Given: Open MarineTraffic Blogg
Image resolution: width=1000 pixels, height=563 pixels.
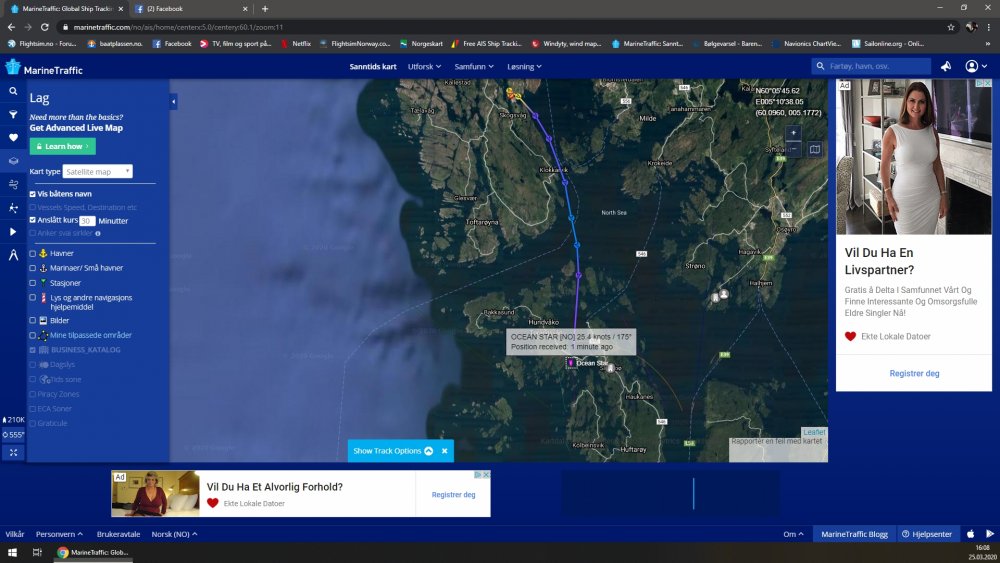Looking at the screenshot, I should pyautogui.click(x=854, y=534).
